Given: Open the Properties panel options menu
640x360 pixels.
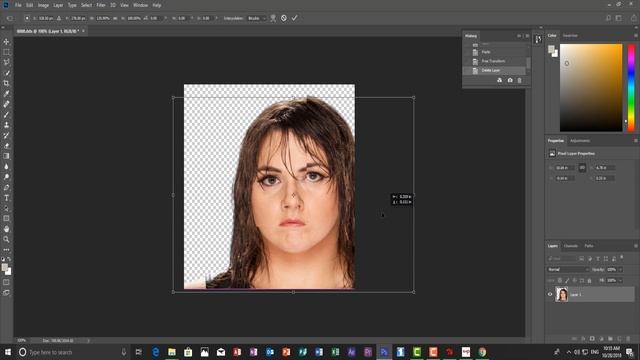Looking at the screenshot, I should (x=636, y=141).
